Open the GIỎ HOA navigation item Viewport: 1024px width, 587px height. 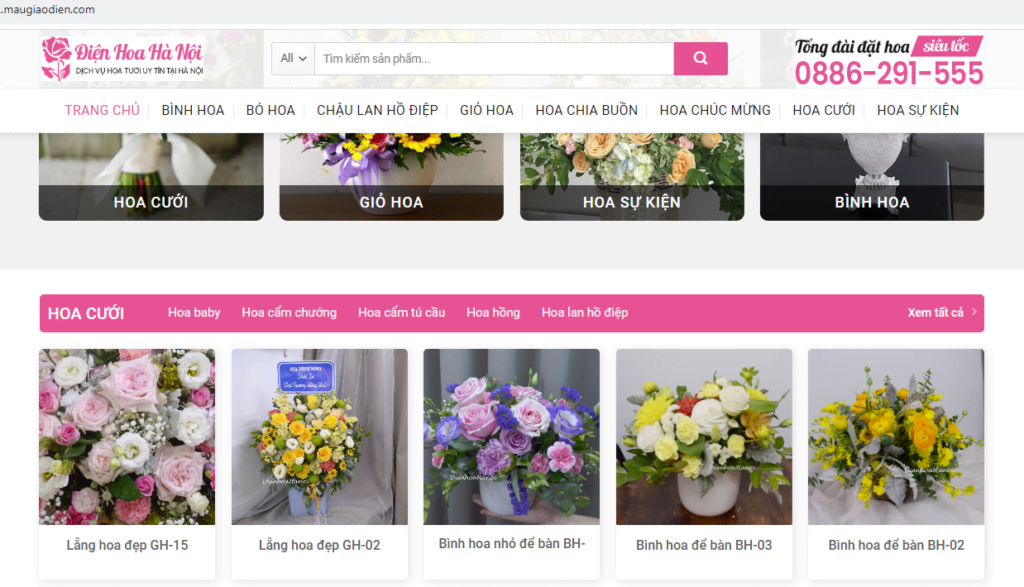point(486,110)
